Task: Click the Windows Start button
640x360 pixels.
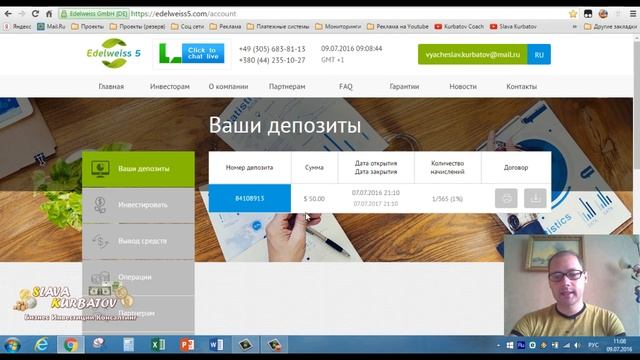Action: click(x=12, y=345)
